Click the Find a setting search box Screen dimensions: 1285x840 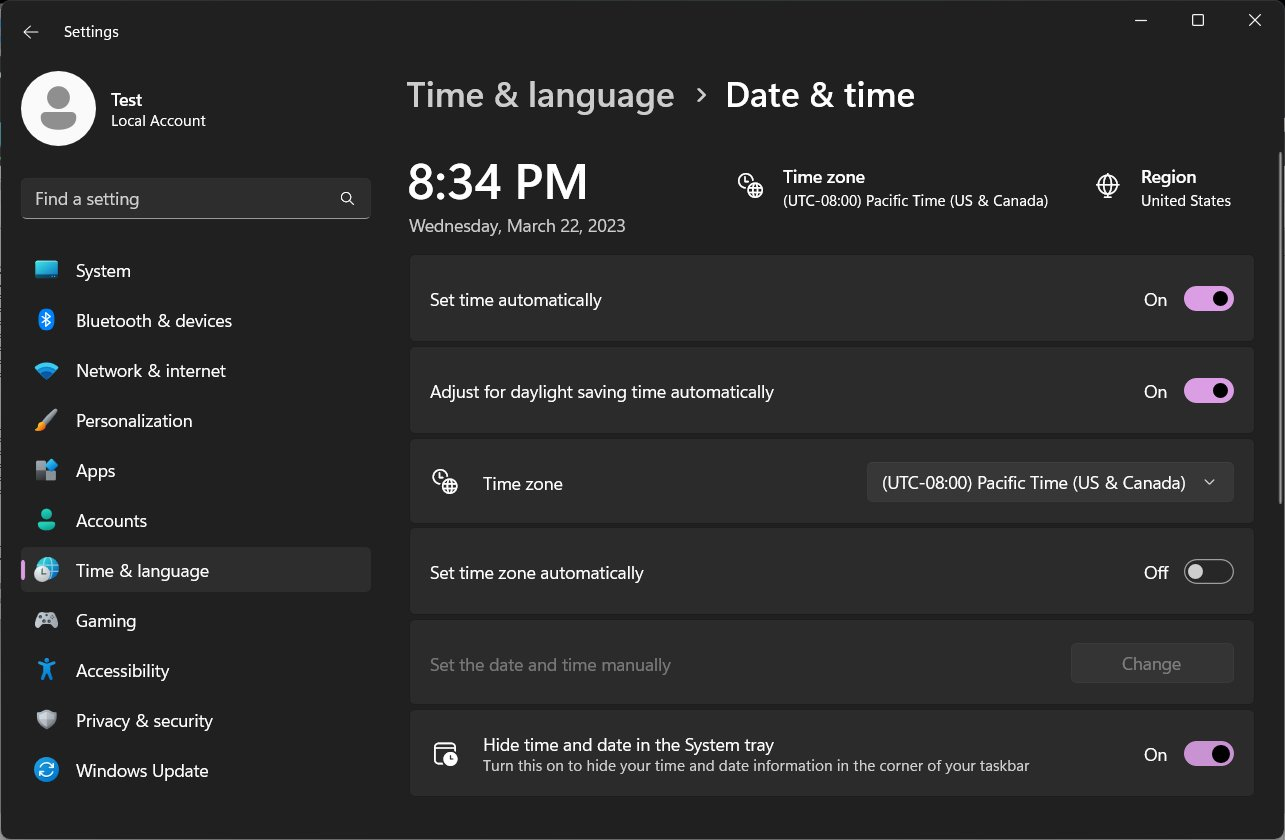[185, 199]
